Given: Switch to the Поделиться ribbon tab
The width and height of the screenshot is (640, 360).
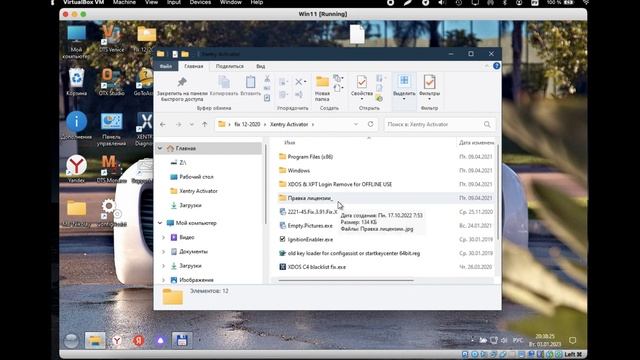Looking at the screenshot, I should (x=230, y=66).
